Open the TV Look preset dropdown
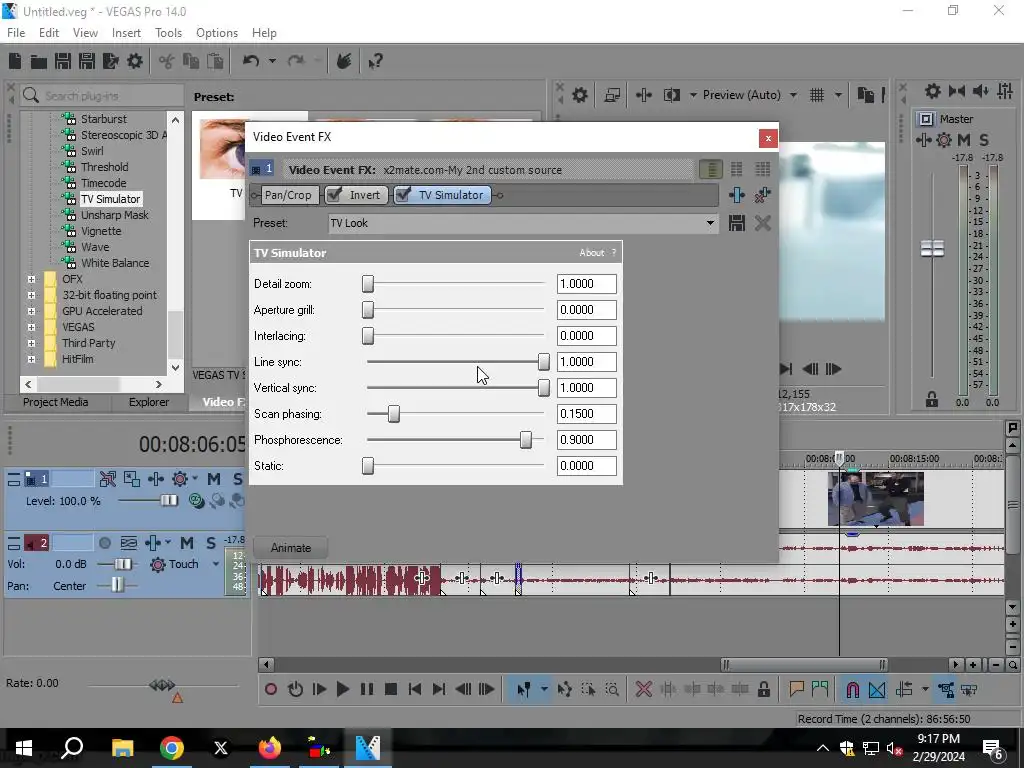The width and height of the screenshot is (1024, 768). point(710,223)
